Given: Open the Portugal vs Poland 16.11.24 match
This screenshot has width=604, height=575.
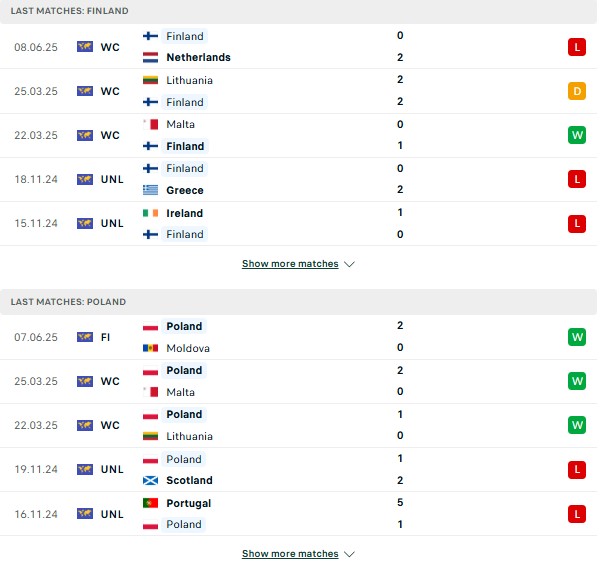Looking at the screenshot, I should (x=299, y=514).
